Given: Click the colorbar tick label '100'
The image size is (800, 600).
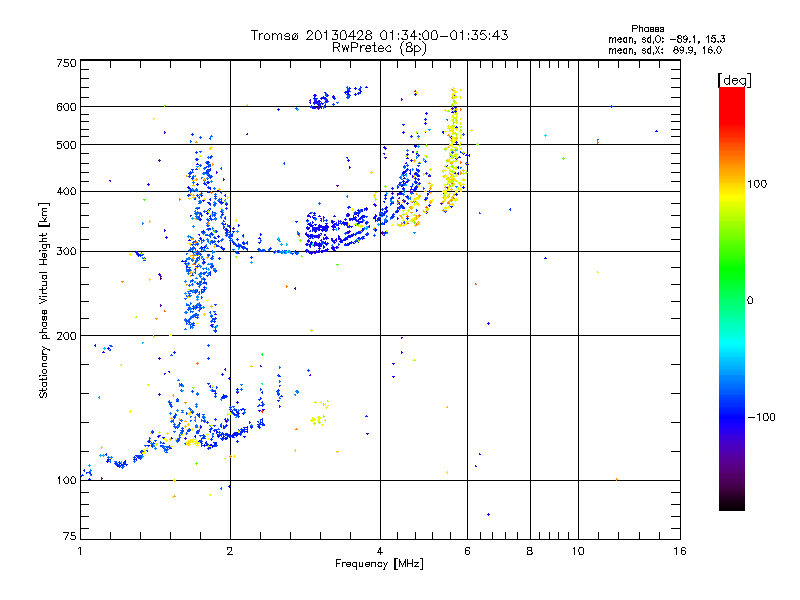Looking at the screenshot, I should coord(757,184).
